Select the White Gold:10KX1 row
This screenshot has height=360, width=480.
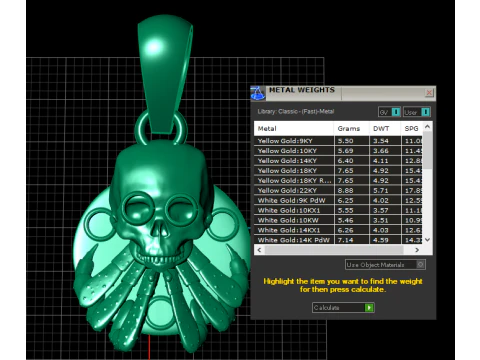(x=338, y=210)
